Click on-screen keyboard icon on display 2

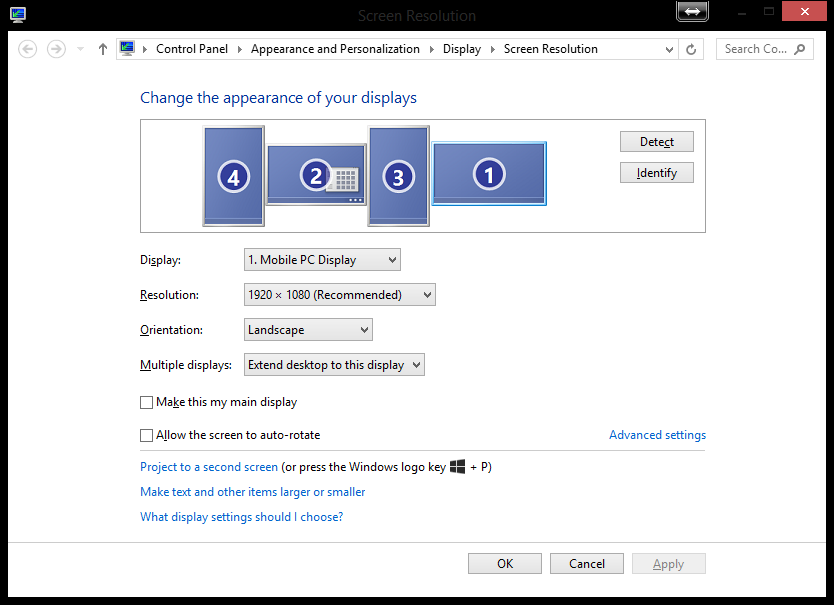point(345,179)
